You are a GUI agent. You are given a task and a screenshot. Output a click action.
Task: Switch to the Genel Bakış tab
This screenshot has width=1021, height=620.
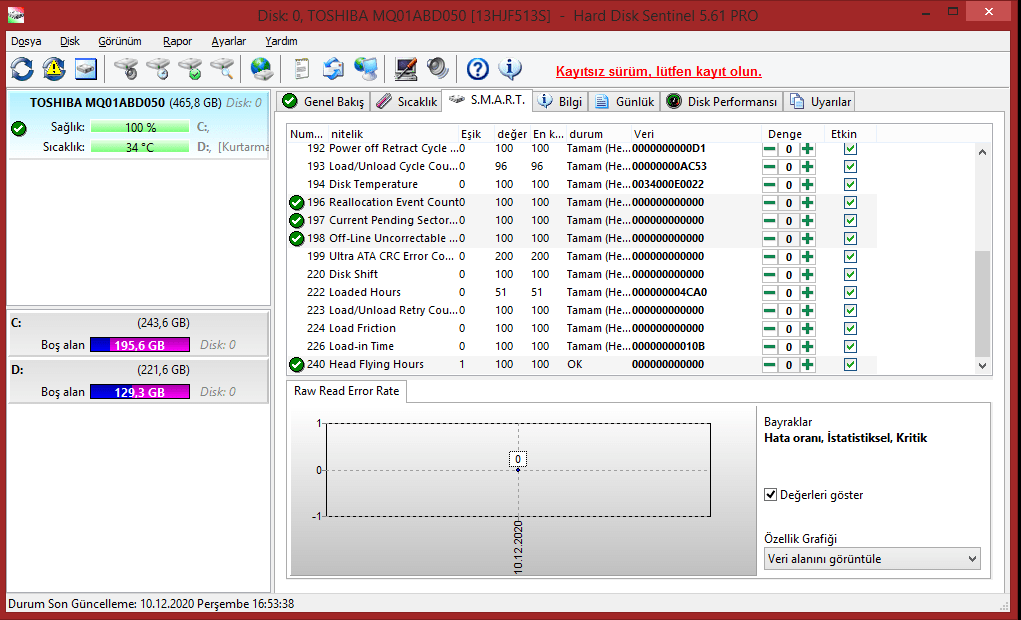point(324,102)
